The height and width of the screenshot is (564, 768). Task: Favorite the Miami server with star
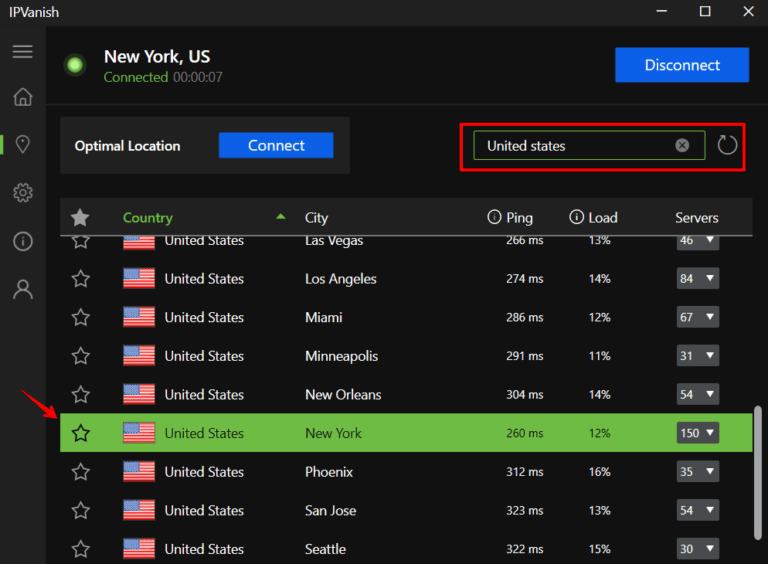point(81,317)
